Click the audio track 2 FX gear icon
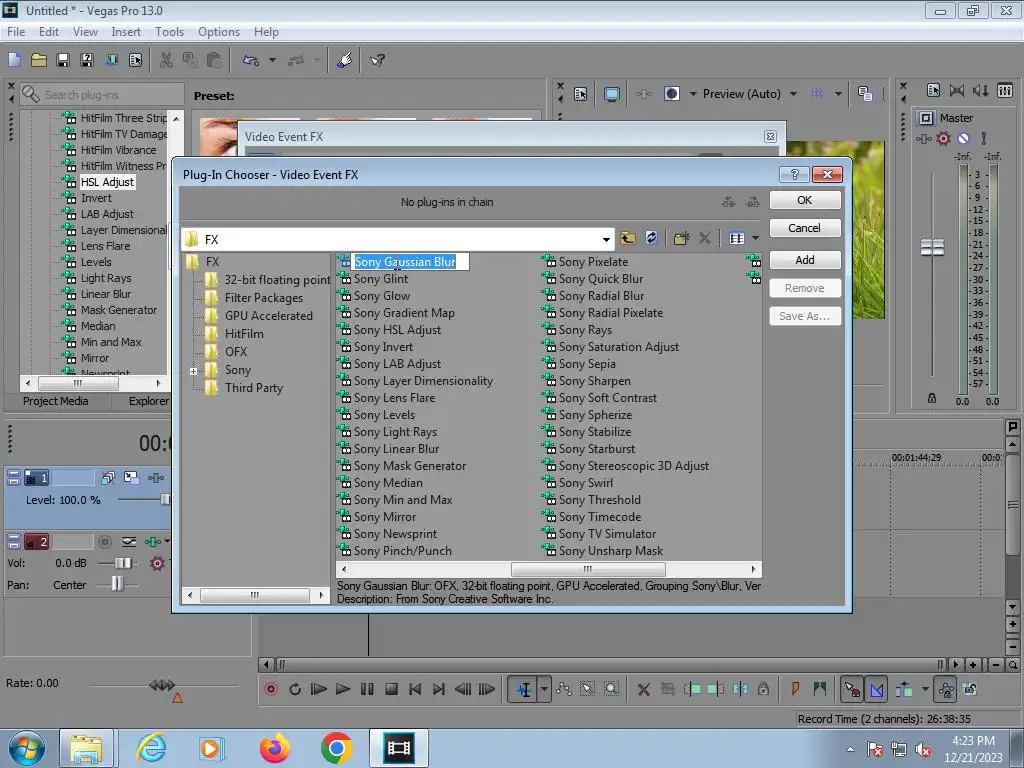This screenshot has width=1024, height=768. (157, 563)
